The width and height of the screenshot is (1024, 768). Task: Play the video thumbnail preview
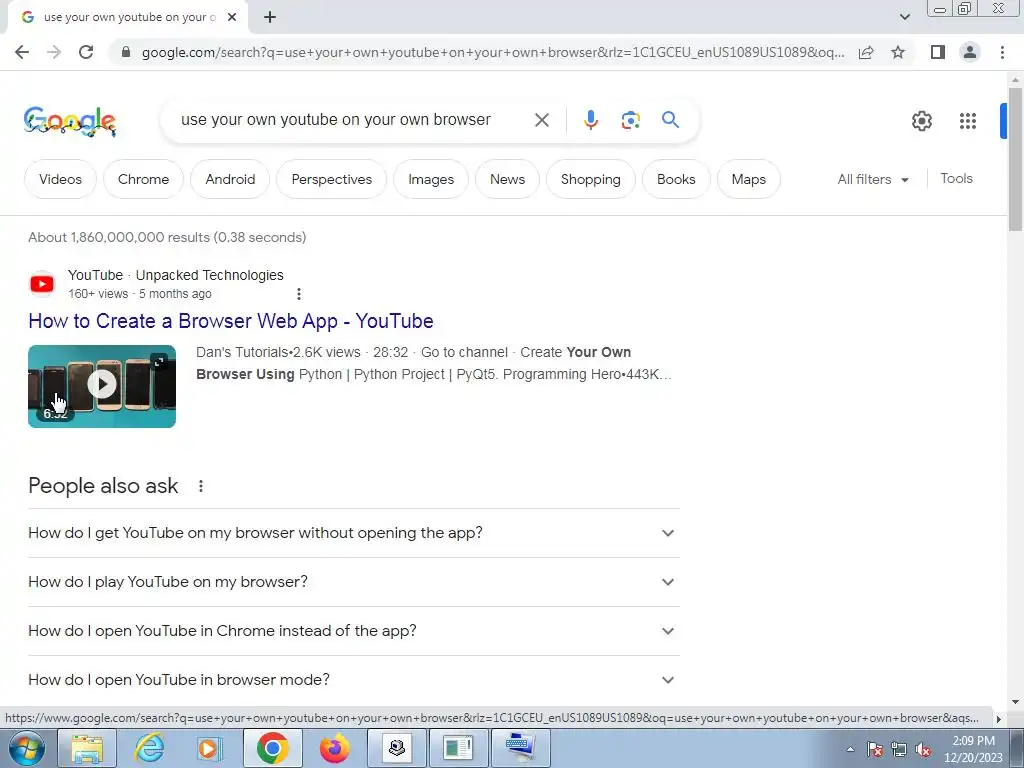pyautogui.click(x=102, y=386)
